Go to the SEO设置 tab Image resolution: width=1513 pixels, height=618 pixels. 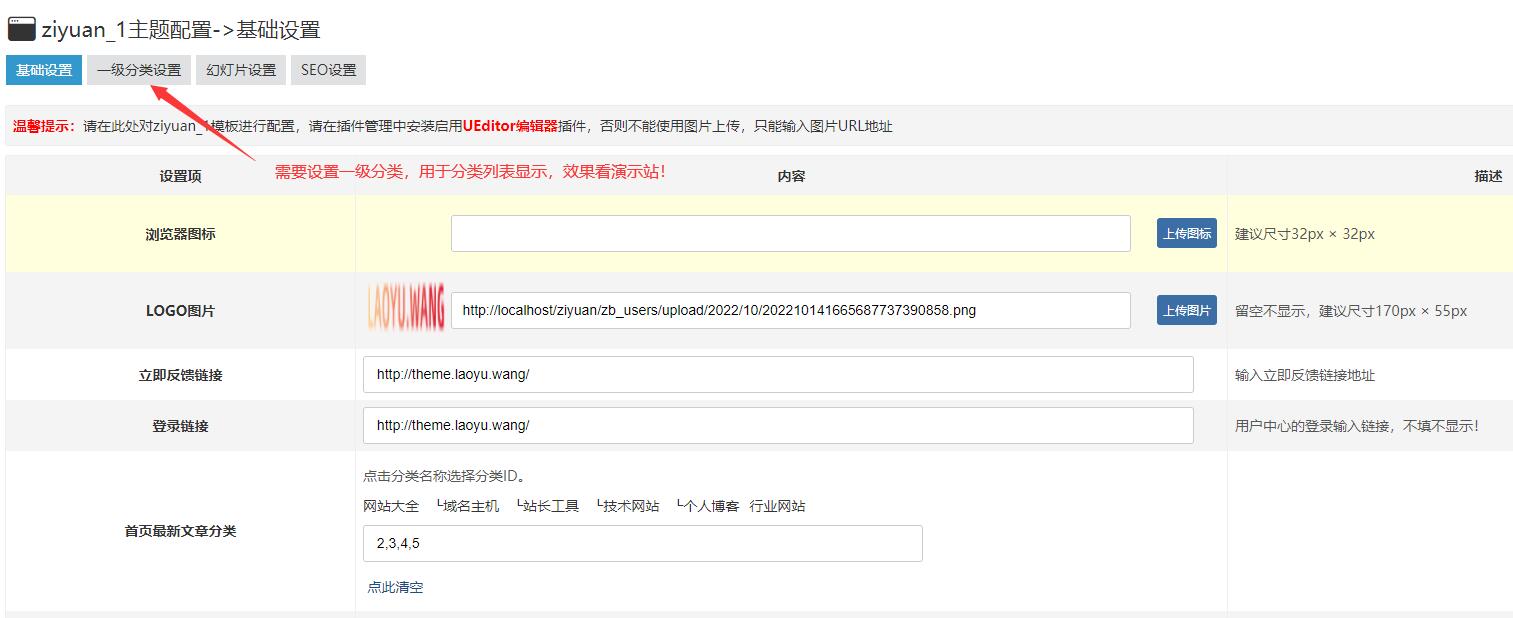tap(328, 70)
